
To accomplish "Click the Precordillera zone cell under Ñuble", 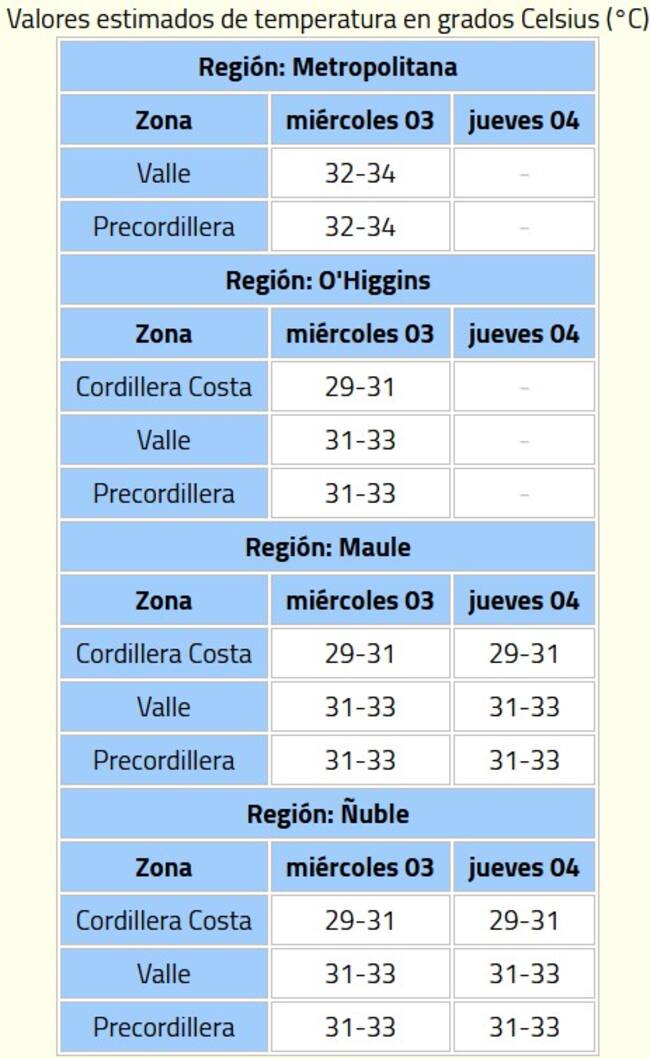I will click(164, 1027).
